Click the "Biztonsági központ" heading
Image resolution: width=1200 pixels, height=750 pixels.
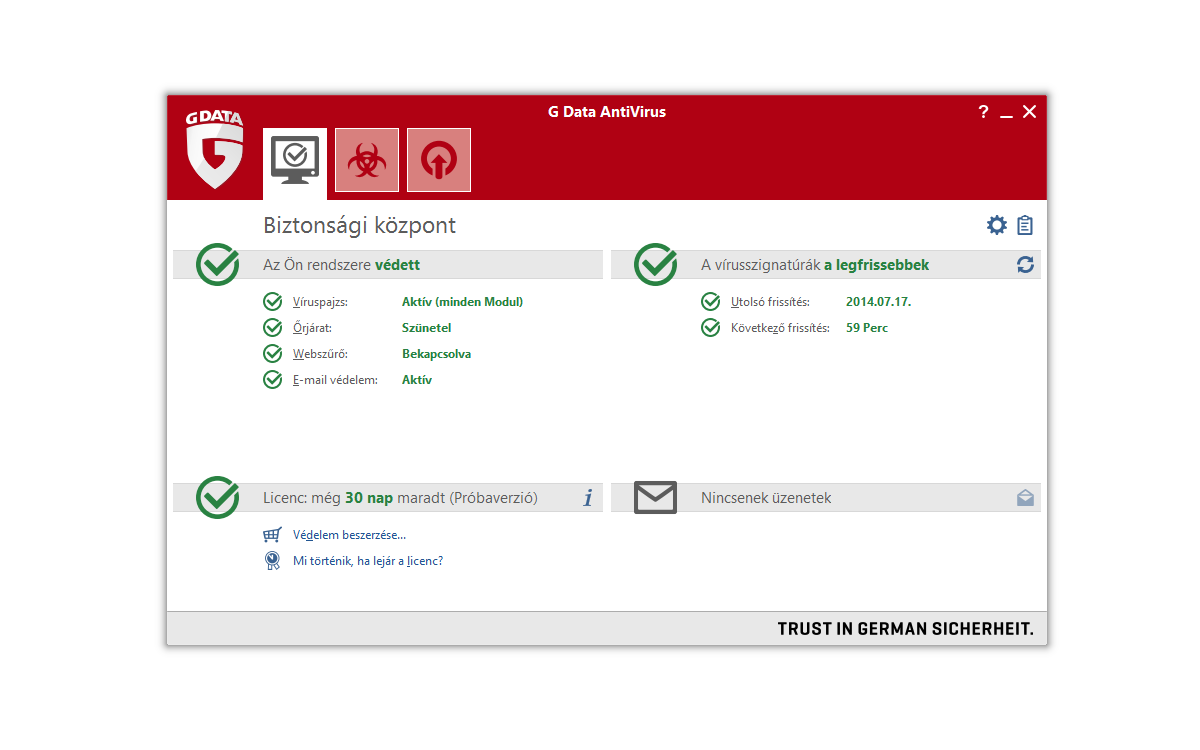click(x=359, y=226)
